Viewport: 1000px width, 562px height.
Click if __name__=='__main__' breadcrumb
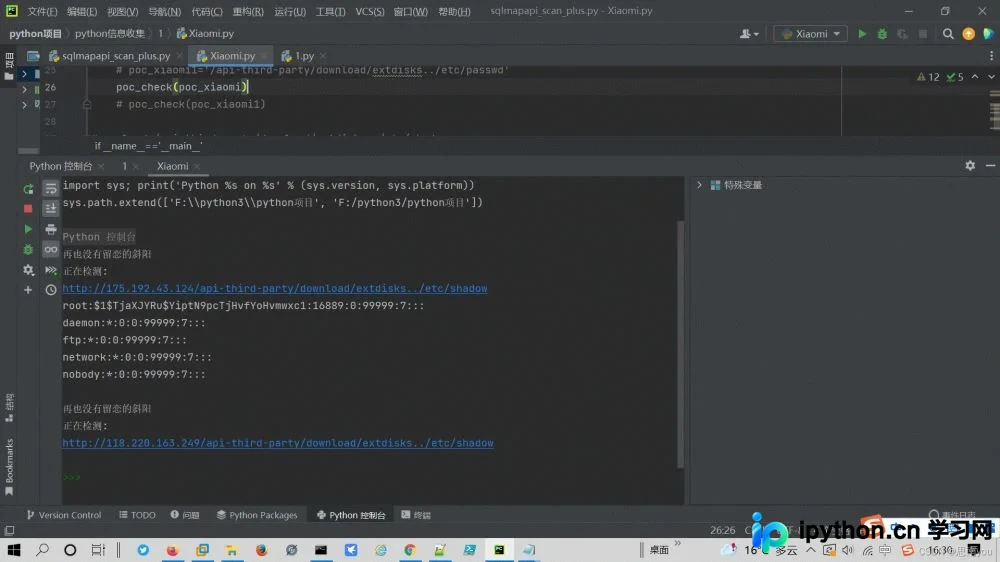pyautogui.click(x=149, y=146)
